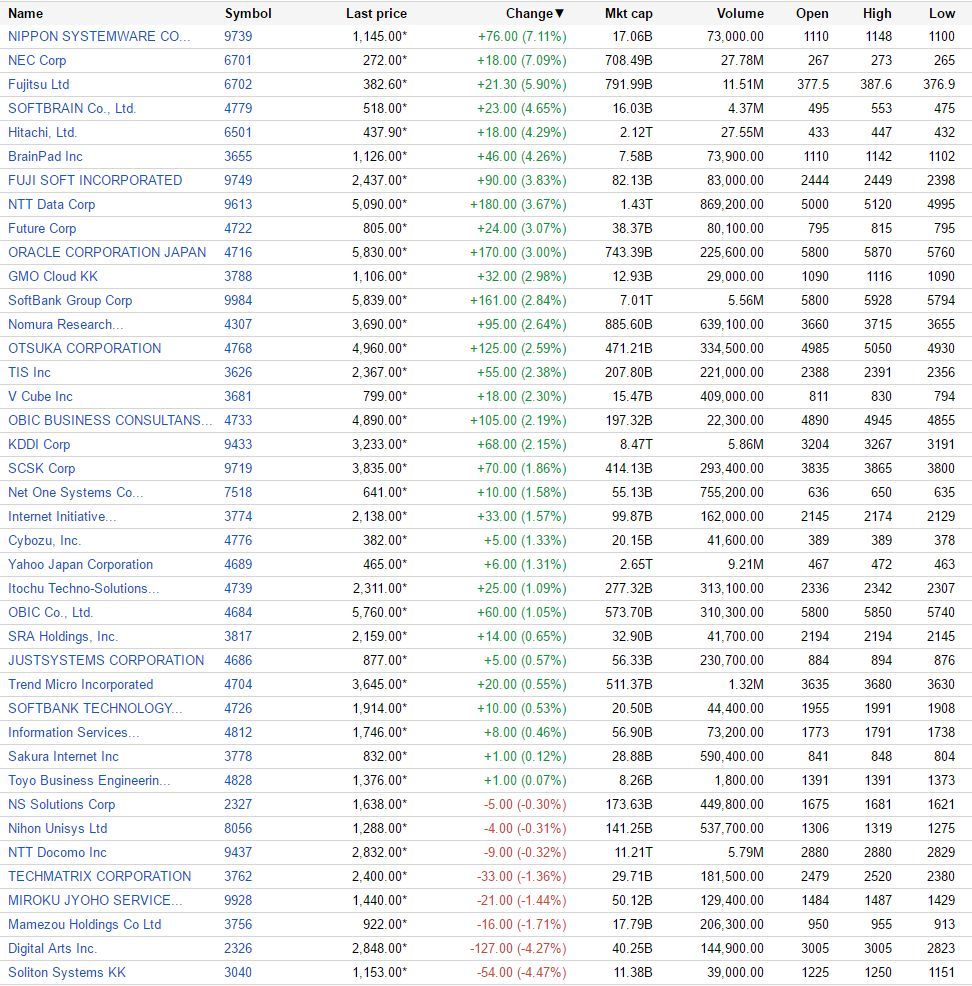Open OBIC BUSINESS CONSULTANS... link
972x986 pixels.
(110, 420)
